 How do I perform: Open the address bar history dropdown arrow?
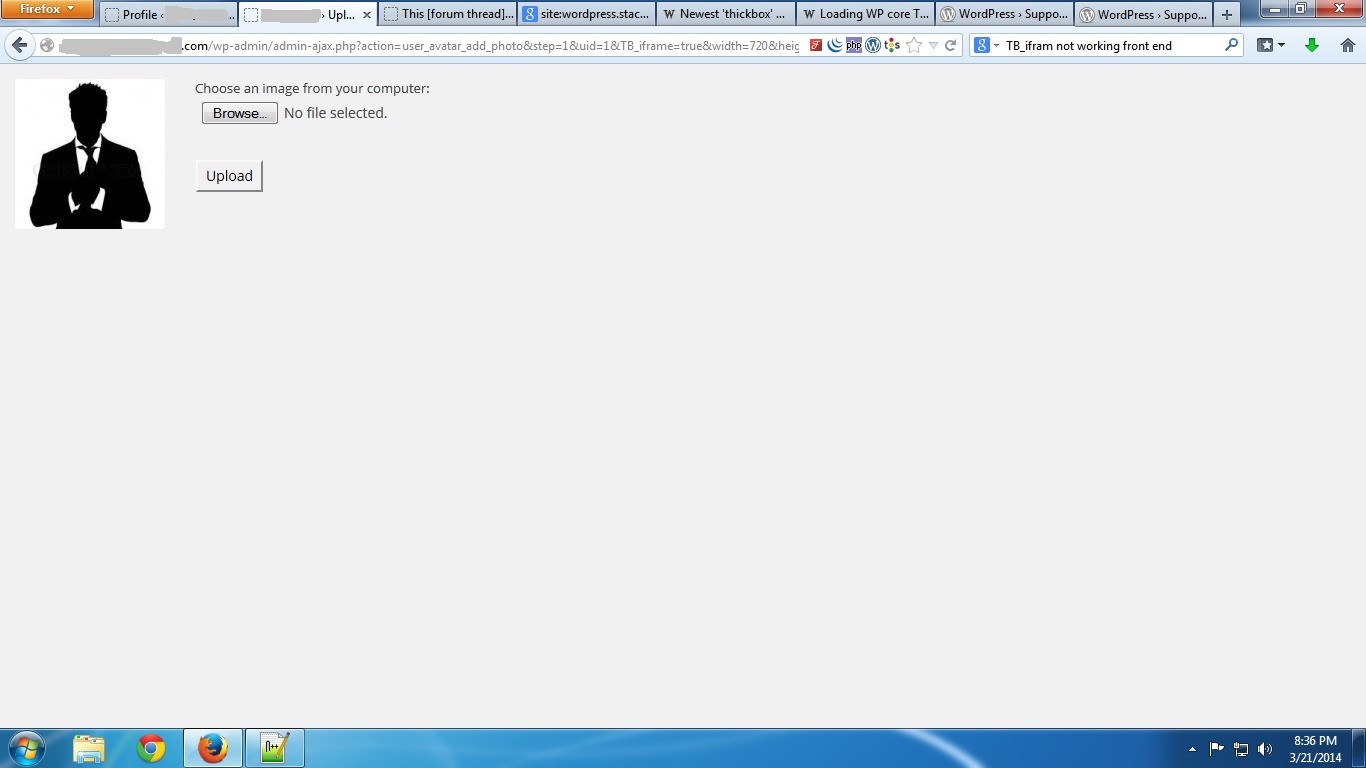[933, 46]
